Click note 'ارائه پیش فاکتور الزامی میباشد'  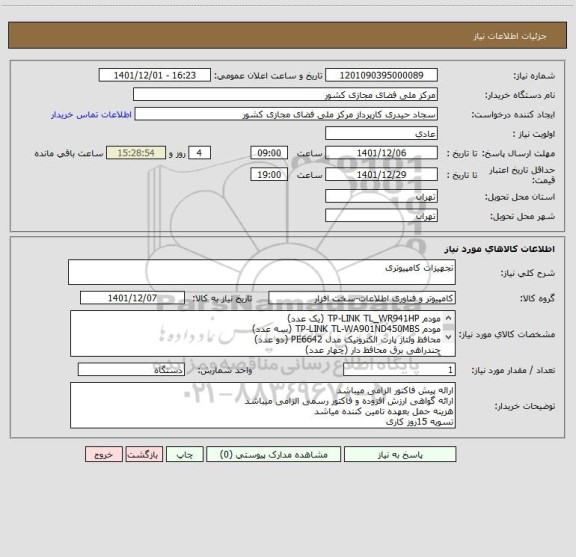395,390
